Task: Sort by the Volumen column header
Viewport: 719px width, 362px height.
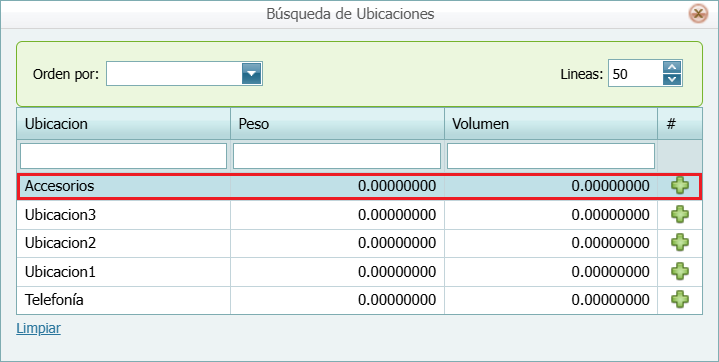Action: (551, 124)
